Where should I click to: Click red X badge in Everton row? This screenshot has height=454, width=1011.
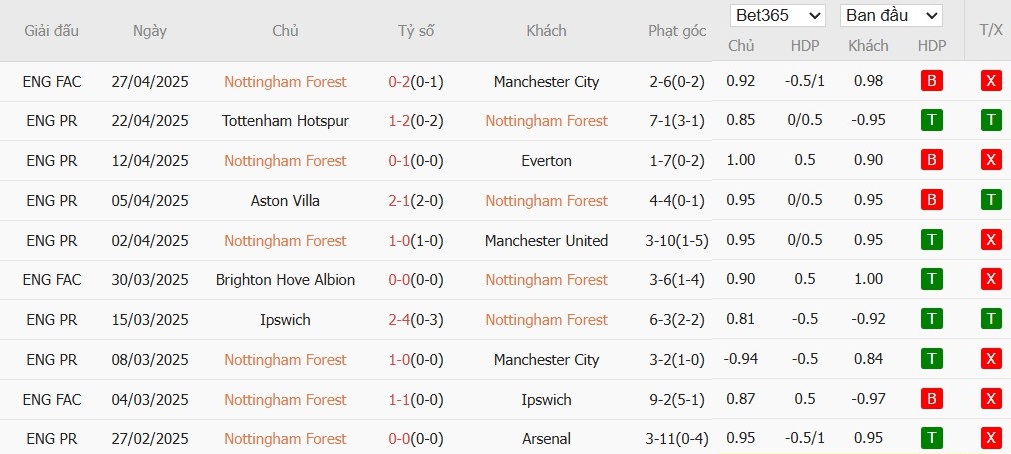coord(991,161)
